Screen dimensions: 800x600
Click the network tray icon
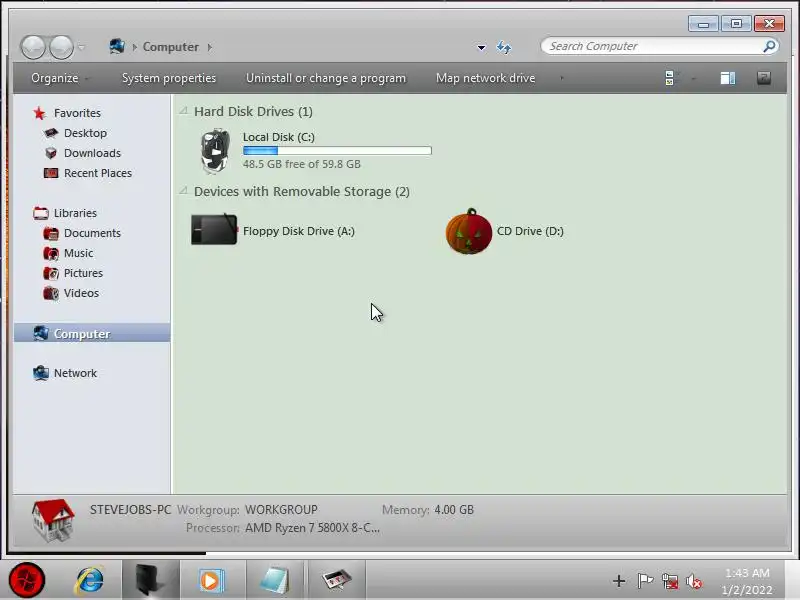(x=670, y=581)
